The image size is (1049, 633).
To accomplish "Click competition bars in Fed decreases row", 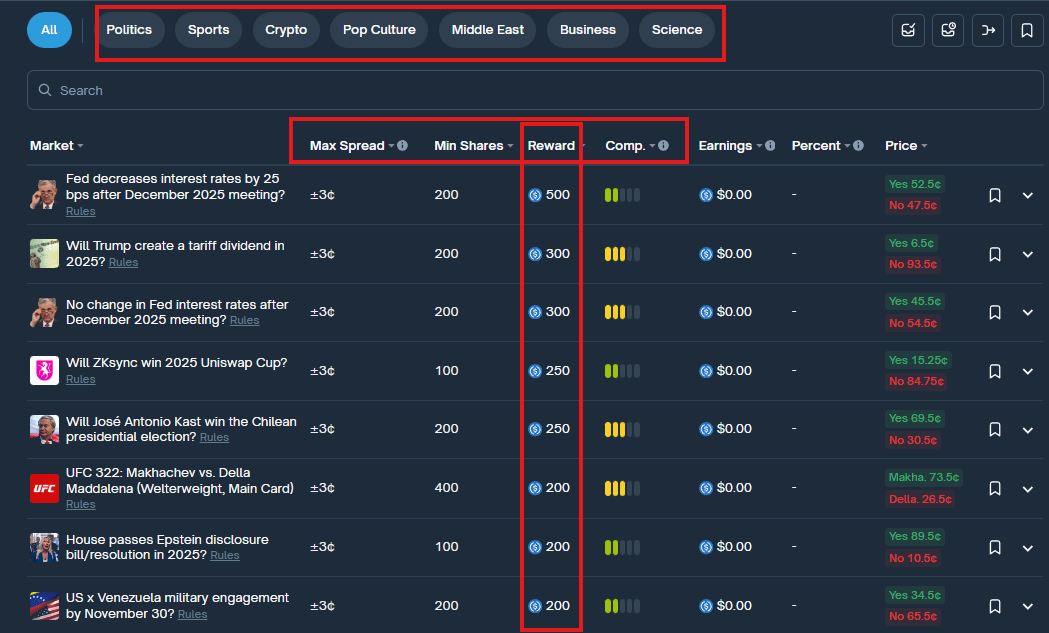I will coord(622,195).
